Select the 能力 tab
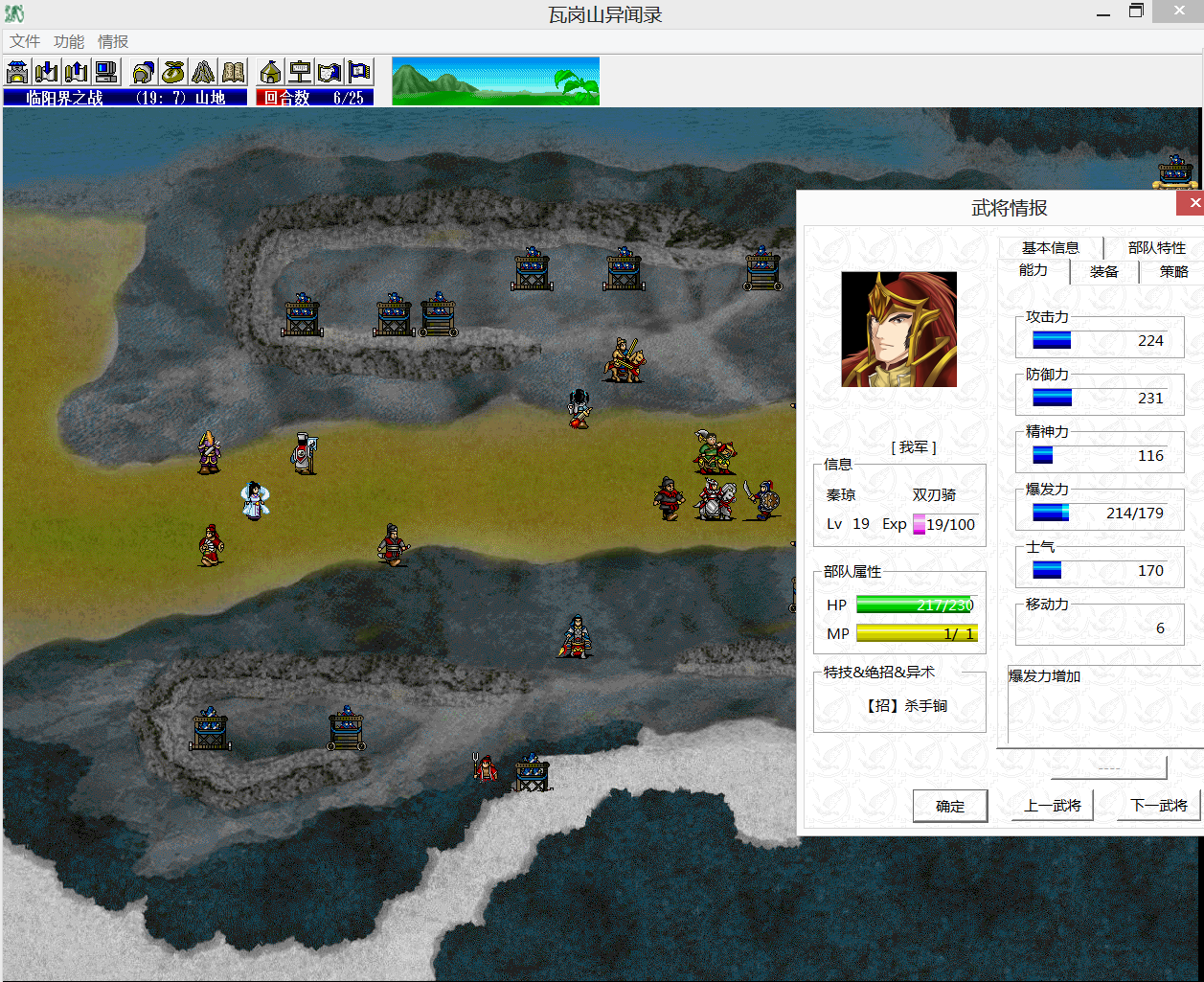The height and width of the screenshot is (982, 1204). [x=1034, y=270]
